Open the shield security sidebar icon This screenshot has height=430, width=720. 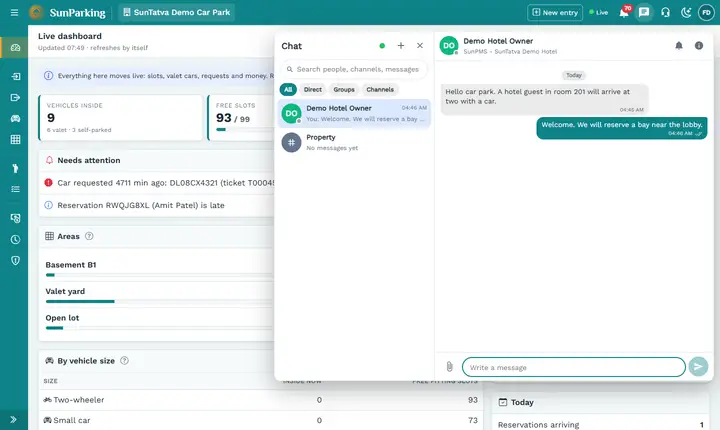[15, 260]
